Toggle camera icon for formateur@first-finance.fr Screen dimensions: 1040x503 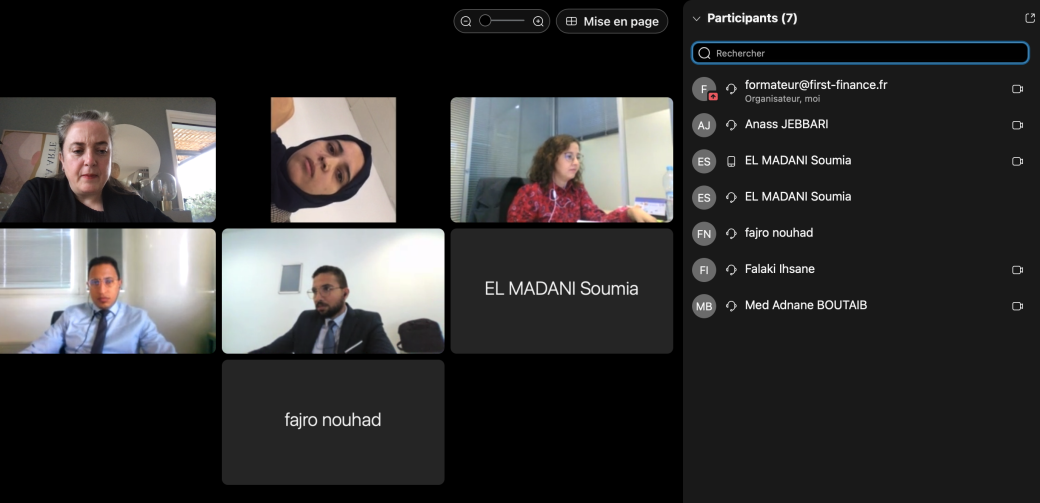[1017, 89]
